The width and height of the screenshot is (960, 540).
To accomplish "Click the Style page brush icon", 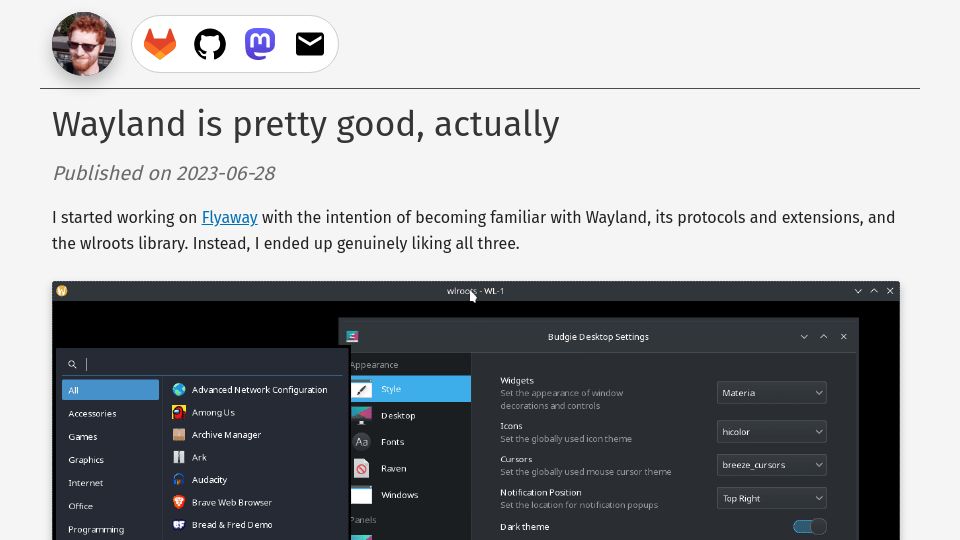I will [x=361, y=389].
